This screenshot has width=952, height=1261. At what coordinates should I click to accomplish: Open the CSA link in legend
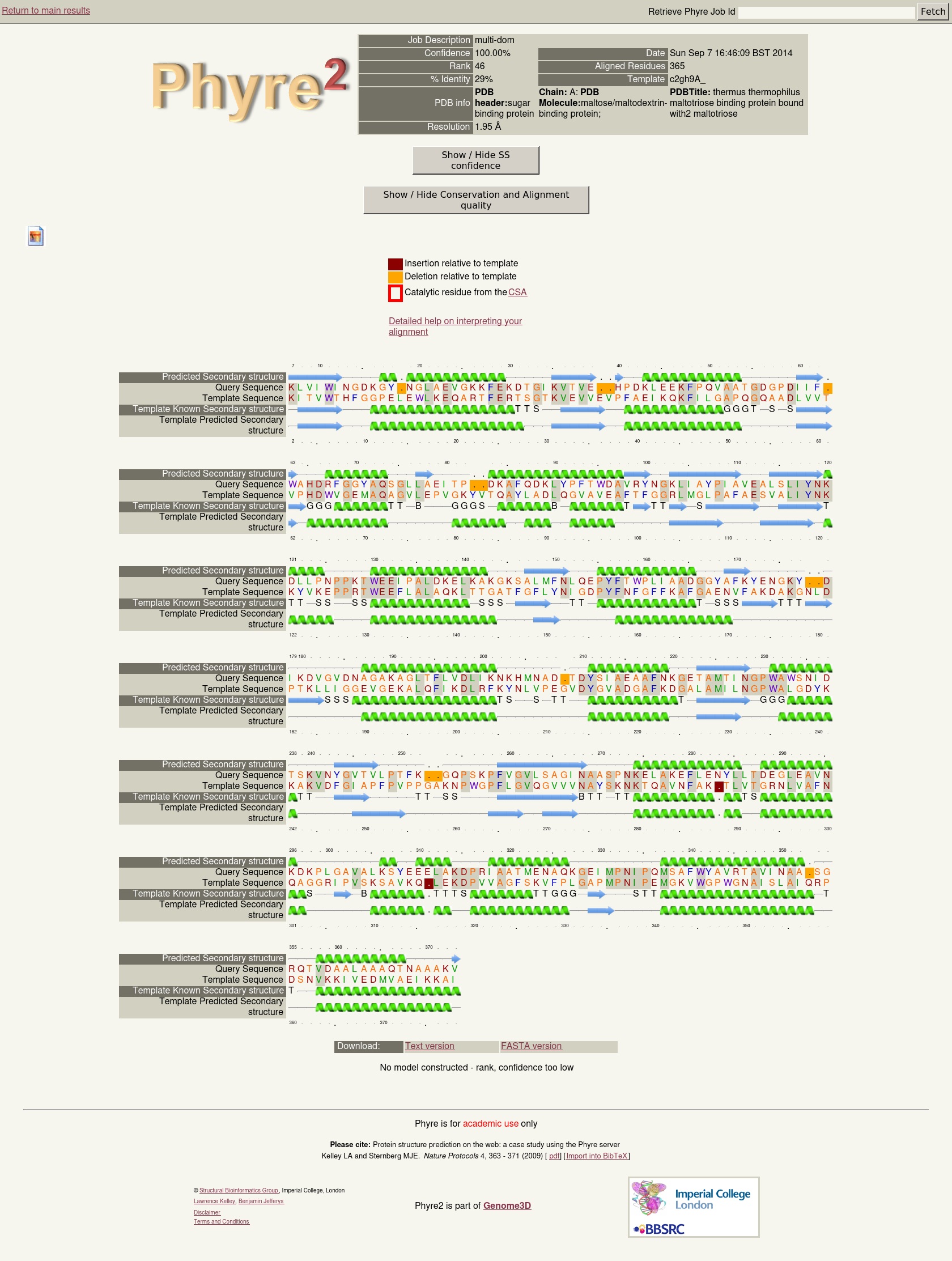[517, 292]
